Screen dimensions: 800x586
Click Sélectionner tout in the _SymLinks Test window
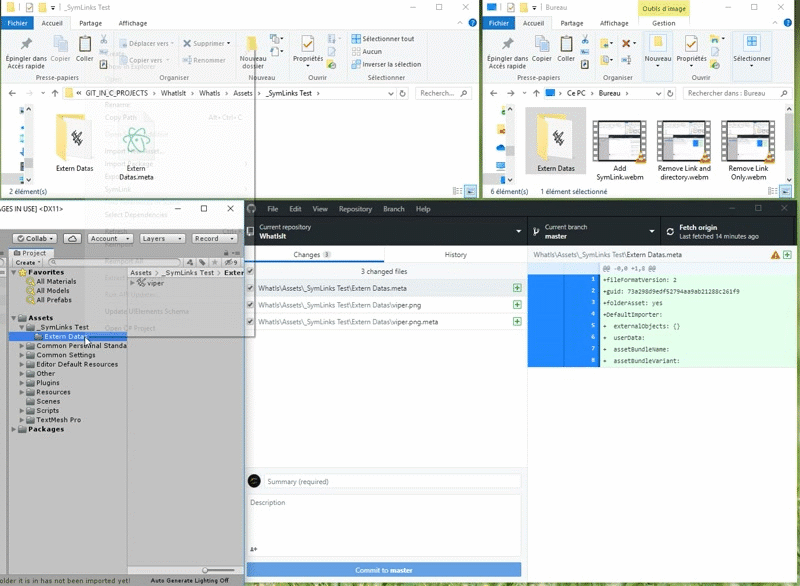383,39
